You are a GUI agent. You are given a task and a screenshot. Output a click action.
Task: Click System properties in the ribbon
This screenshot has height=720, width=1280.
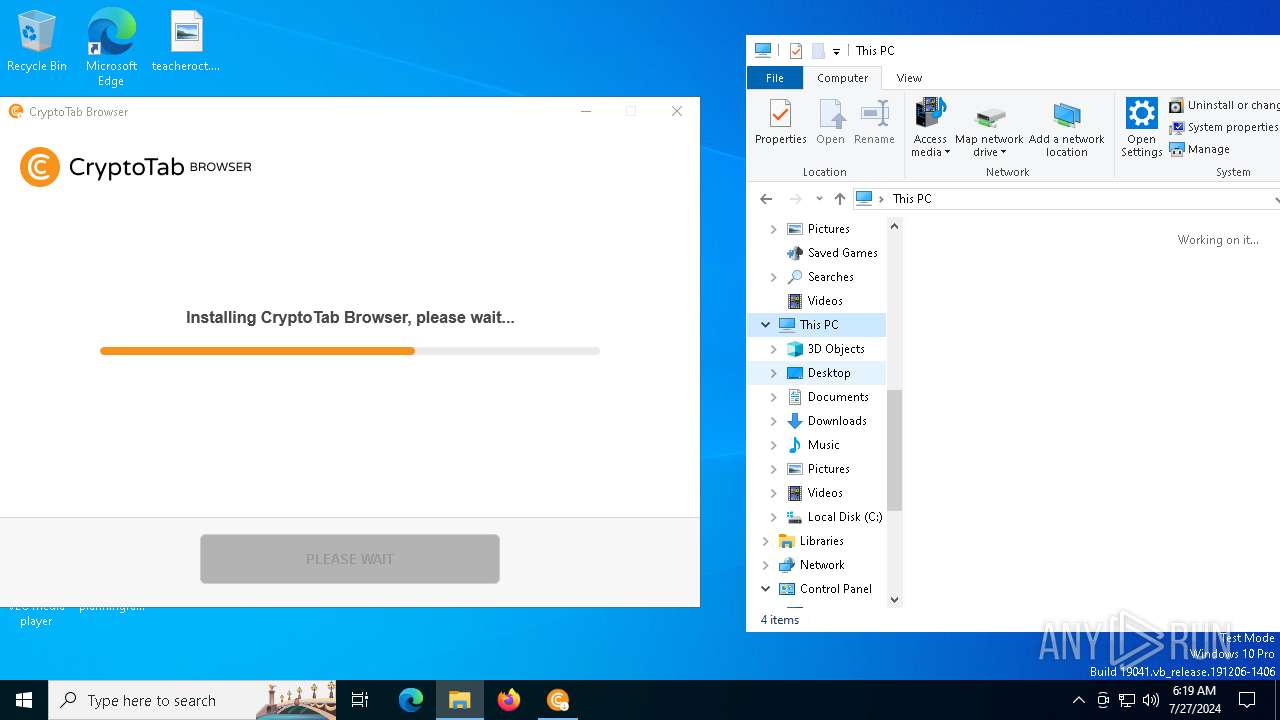[x=1224, y=127]
